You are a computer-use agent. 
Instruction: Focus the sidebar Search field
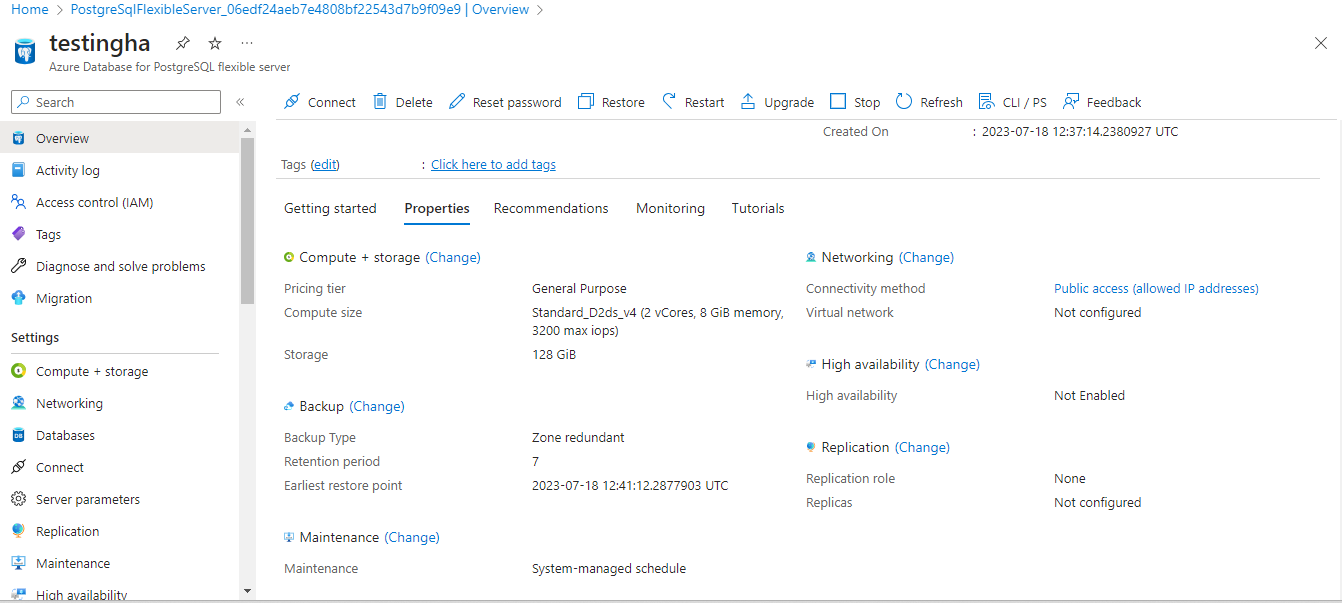[116, 102]
